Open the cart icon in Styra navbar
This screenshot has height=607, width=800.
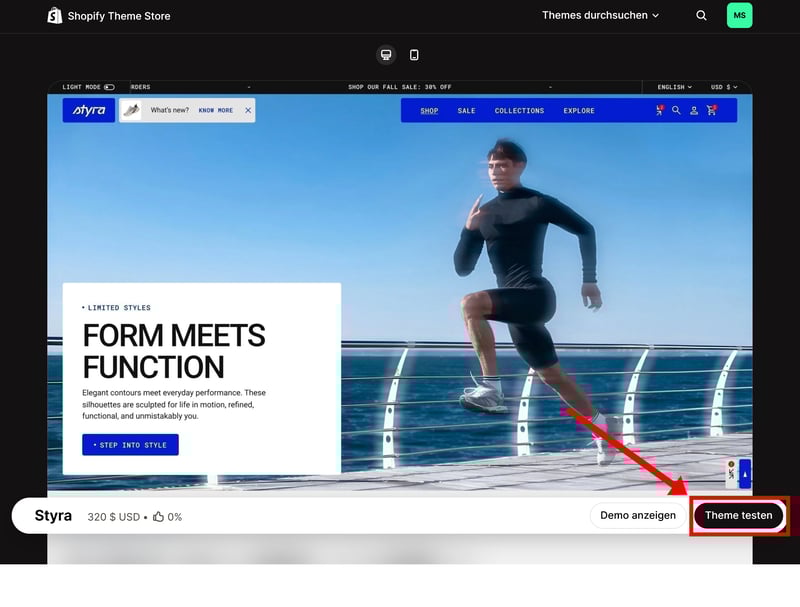pos(711,111)
